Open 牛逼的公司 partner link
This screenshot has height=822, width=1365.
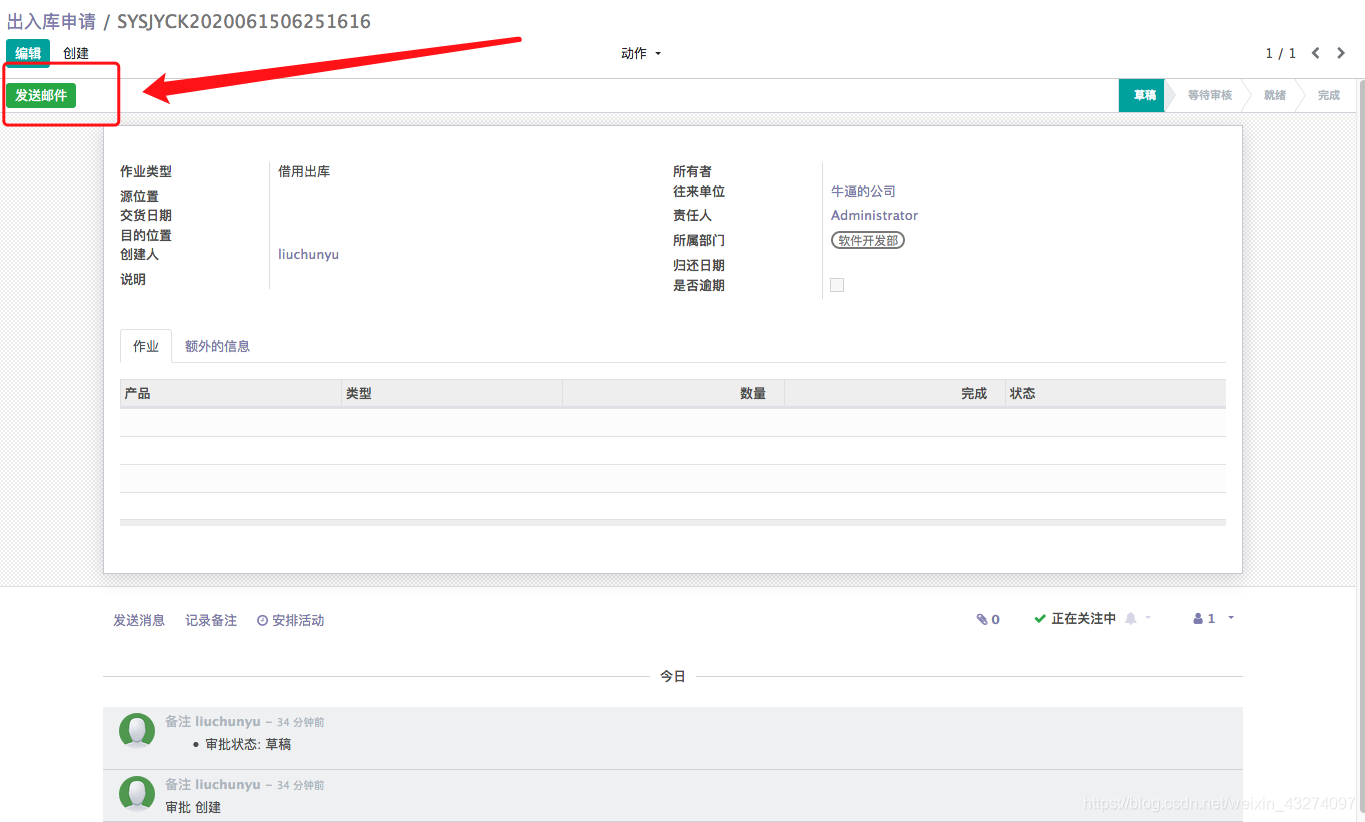coord(863,191)
